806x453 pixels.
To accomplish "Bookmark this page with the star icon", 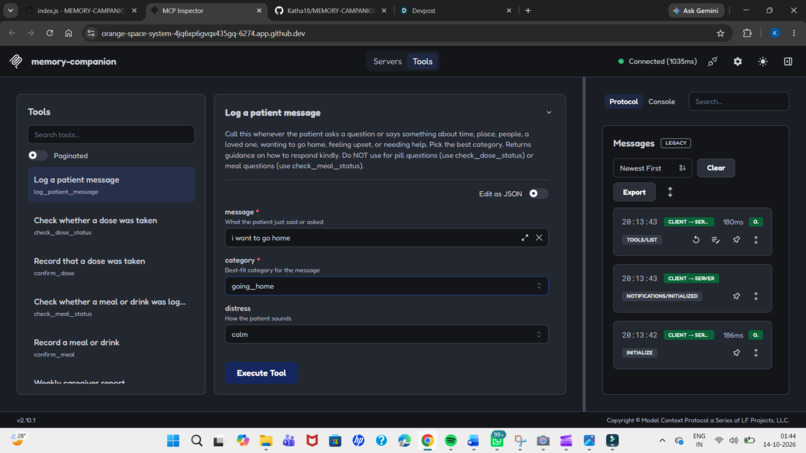I will [720, 33].
